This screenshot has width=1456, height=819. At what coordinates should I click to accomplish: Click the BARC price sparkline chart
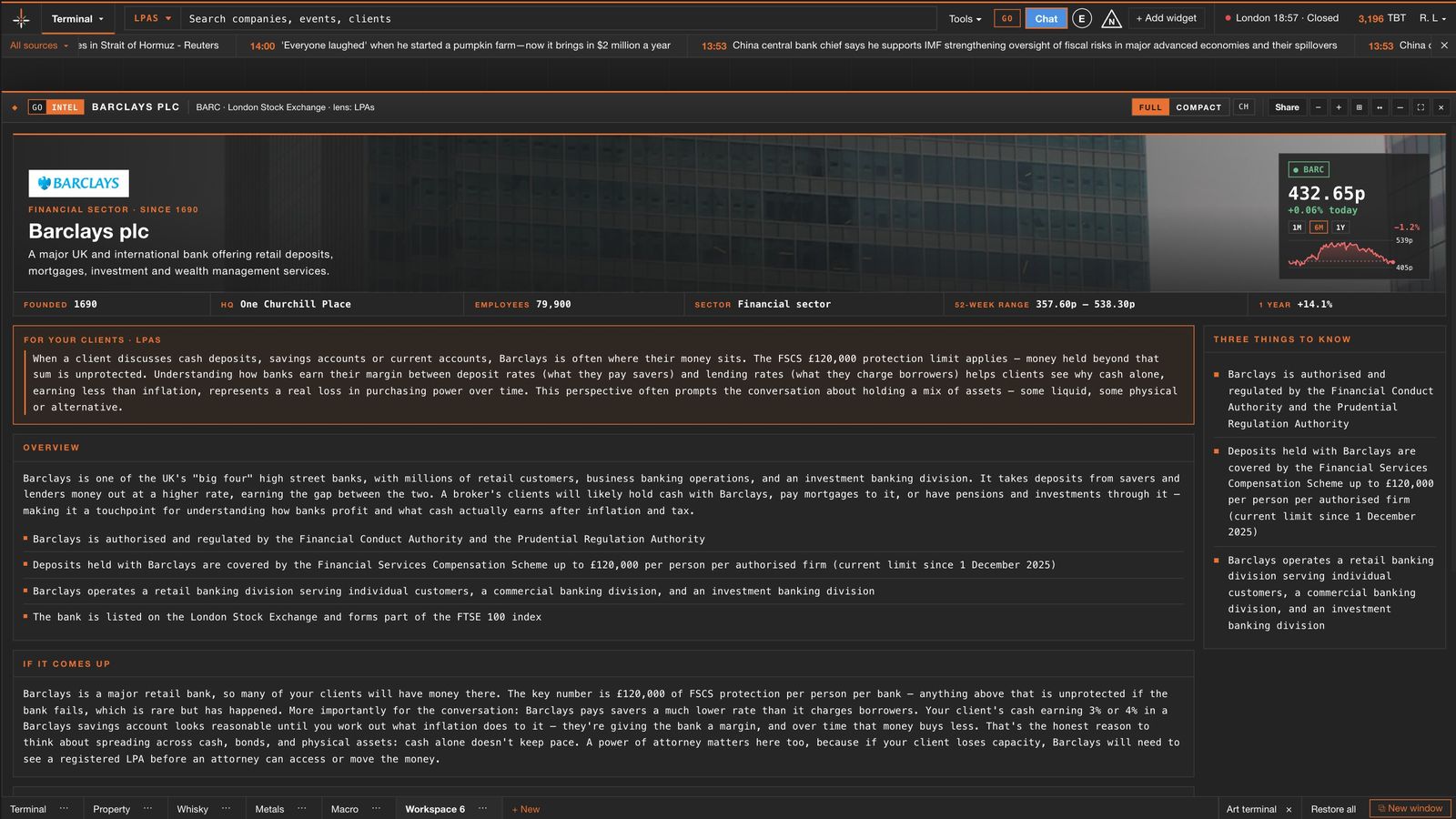[x=1341, y=255]
